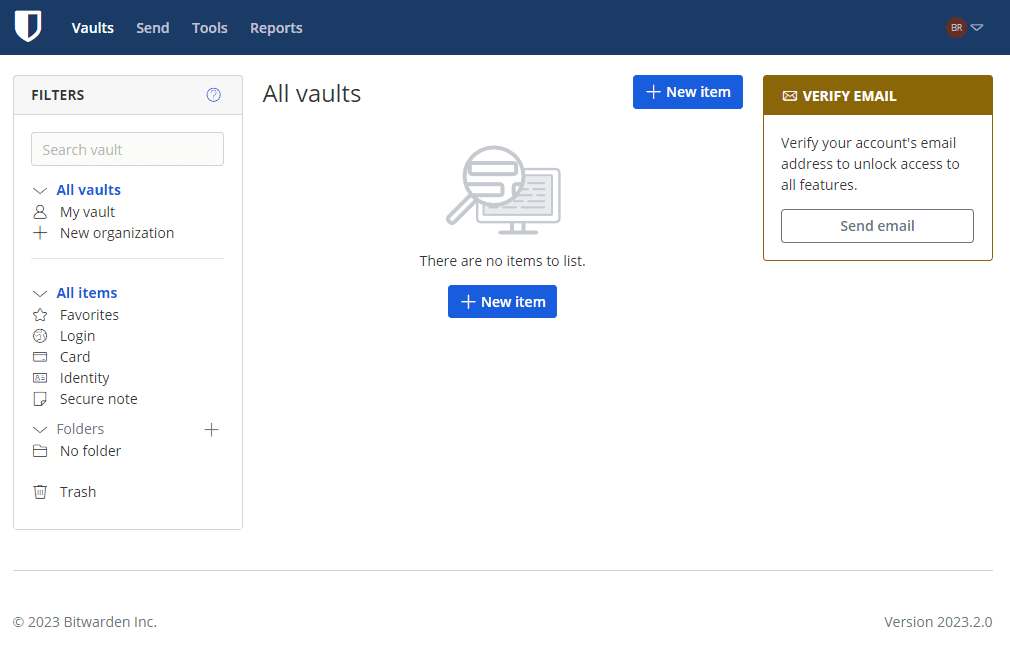Screen dimensions: 1010x656
Task: Select the Card filter icon
Action: tap(40, 356)
